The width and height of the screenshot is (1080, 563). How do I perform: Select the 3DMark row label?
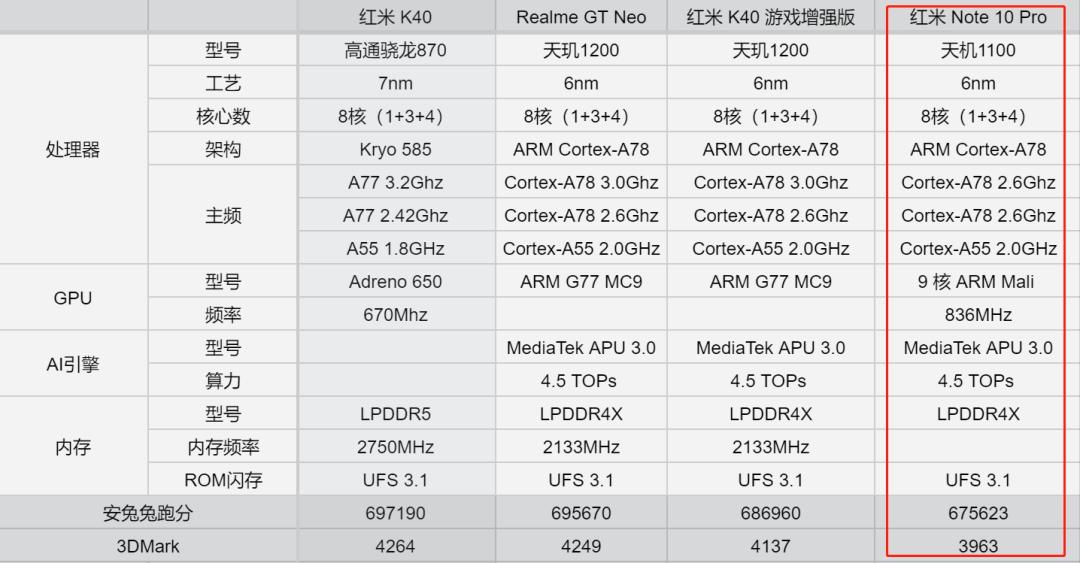[148, 546]
